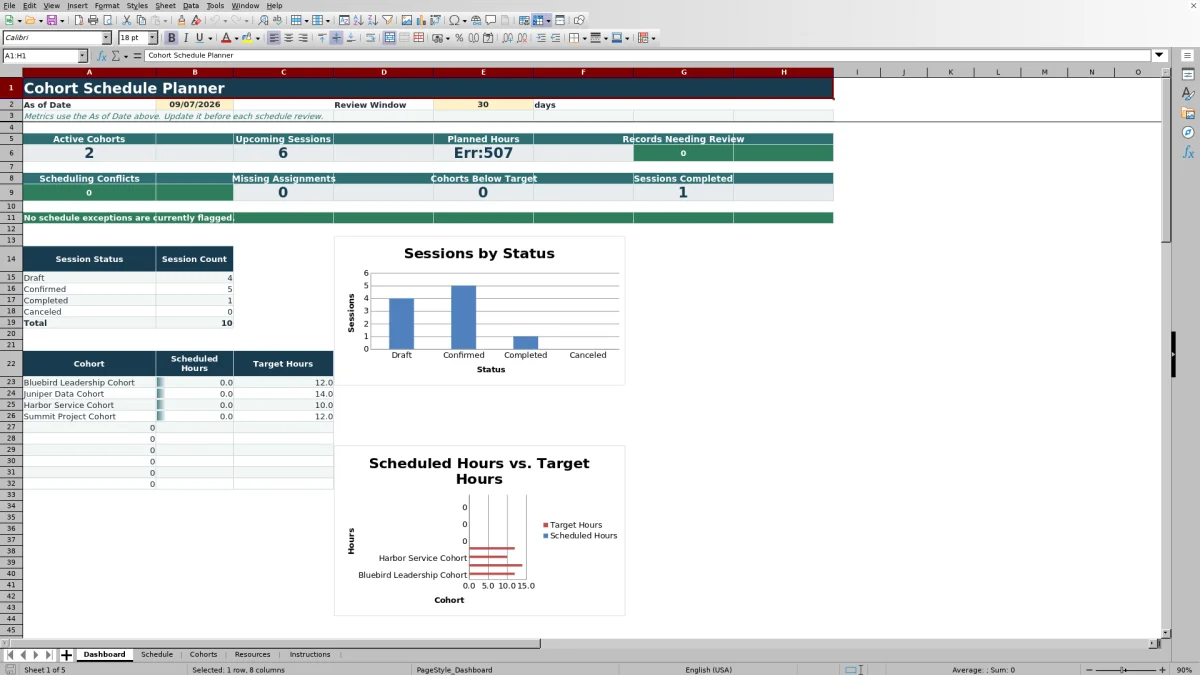
Task: Open the Data menu
Action: pyautogui.click(x=190, y=6)
